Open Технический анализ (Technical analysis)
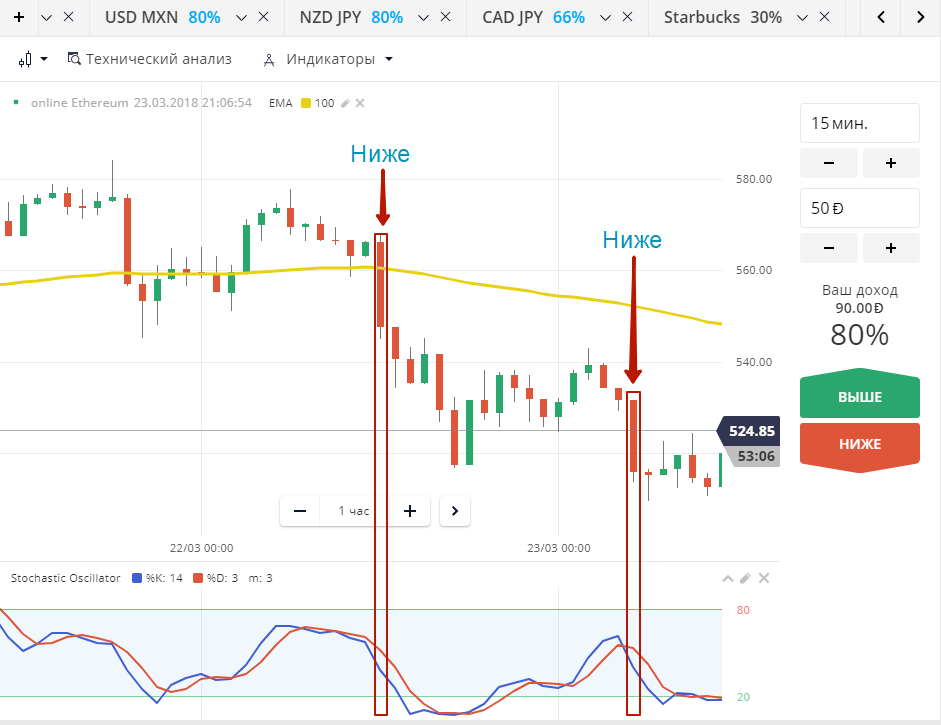 150,59
